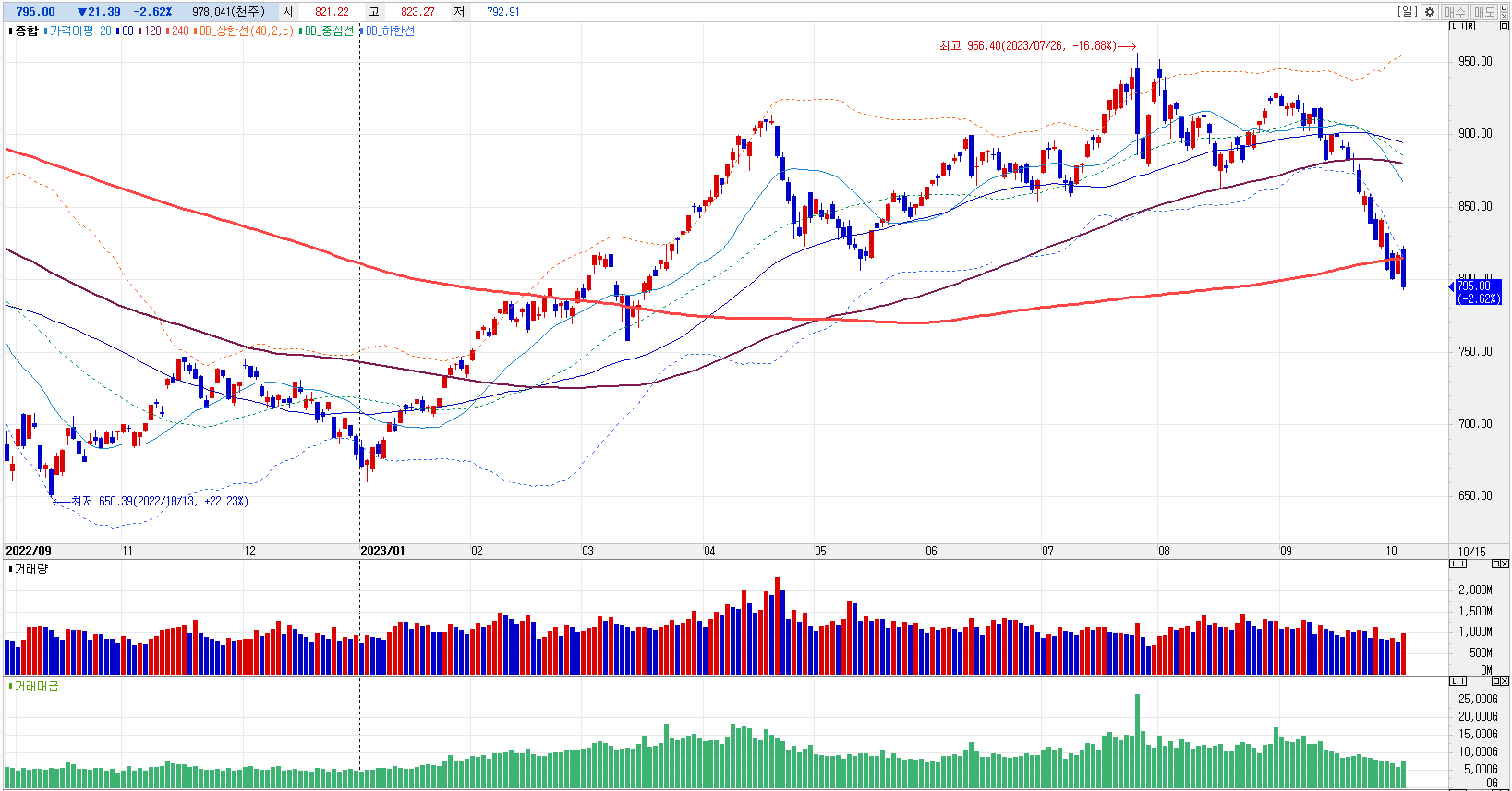Maximize the main price chart pane
Screen dimensions: 1512x791
tap(1504, 26)
